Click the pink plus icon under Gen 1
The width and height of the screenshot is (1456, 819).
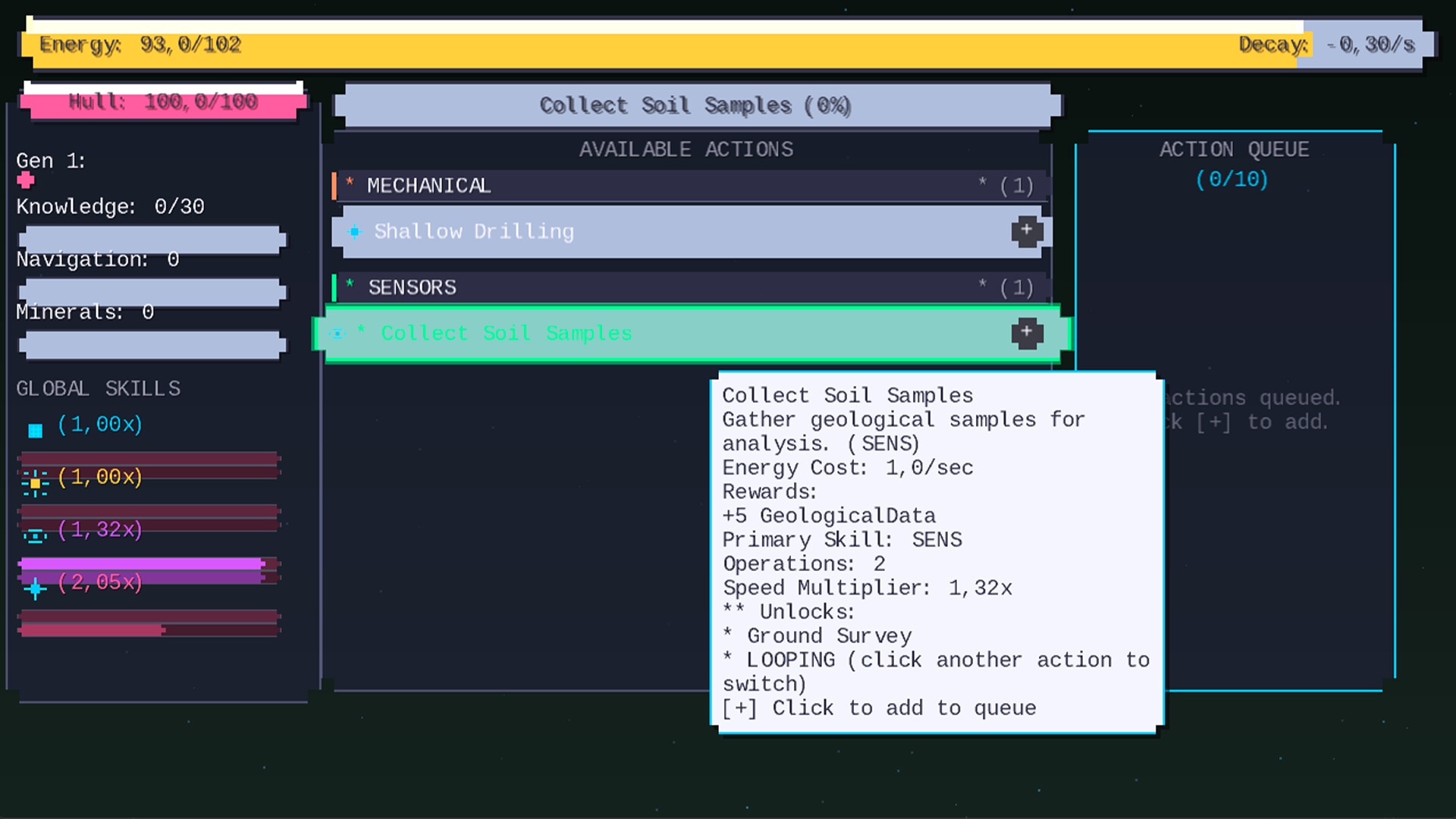[25, 180]
